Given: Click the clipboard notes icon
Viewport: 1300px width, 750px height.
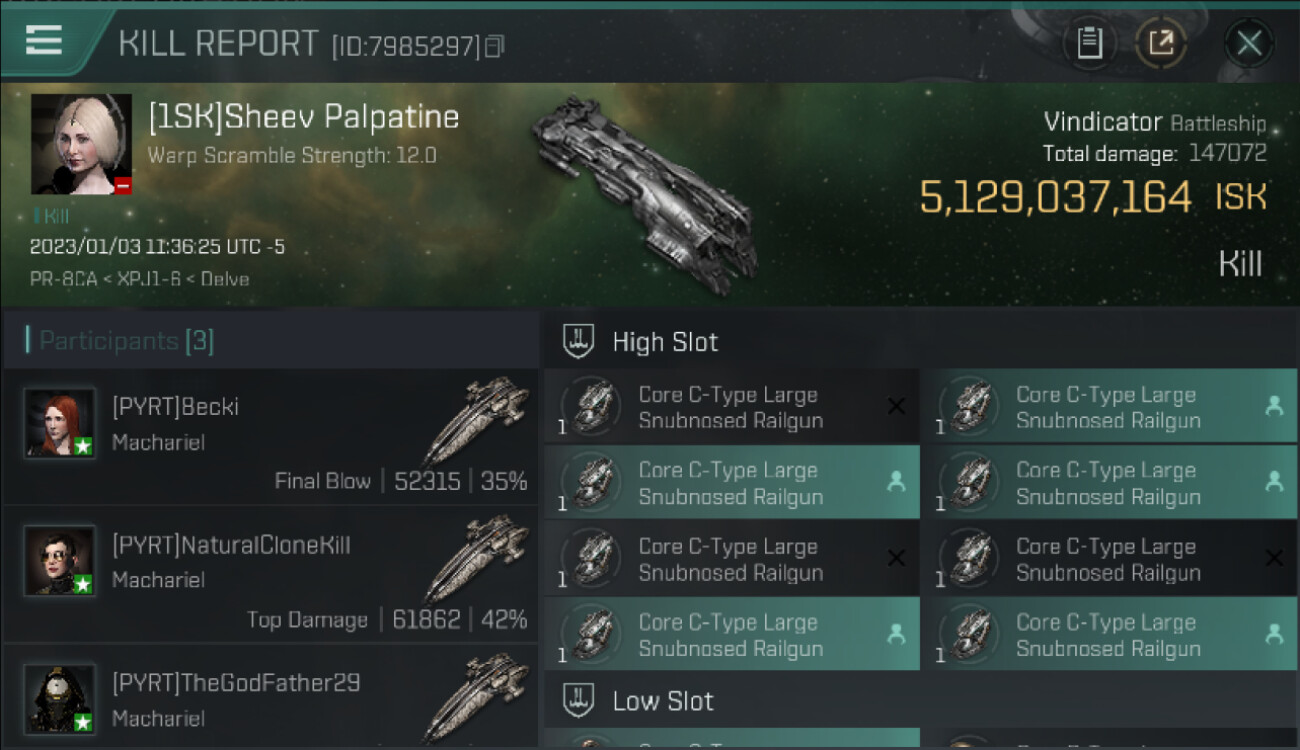Looking at the screenshot, I should coord(1089,43).
